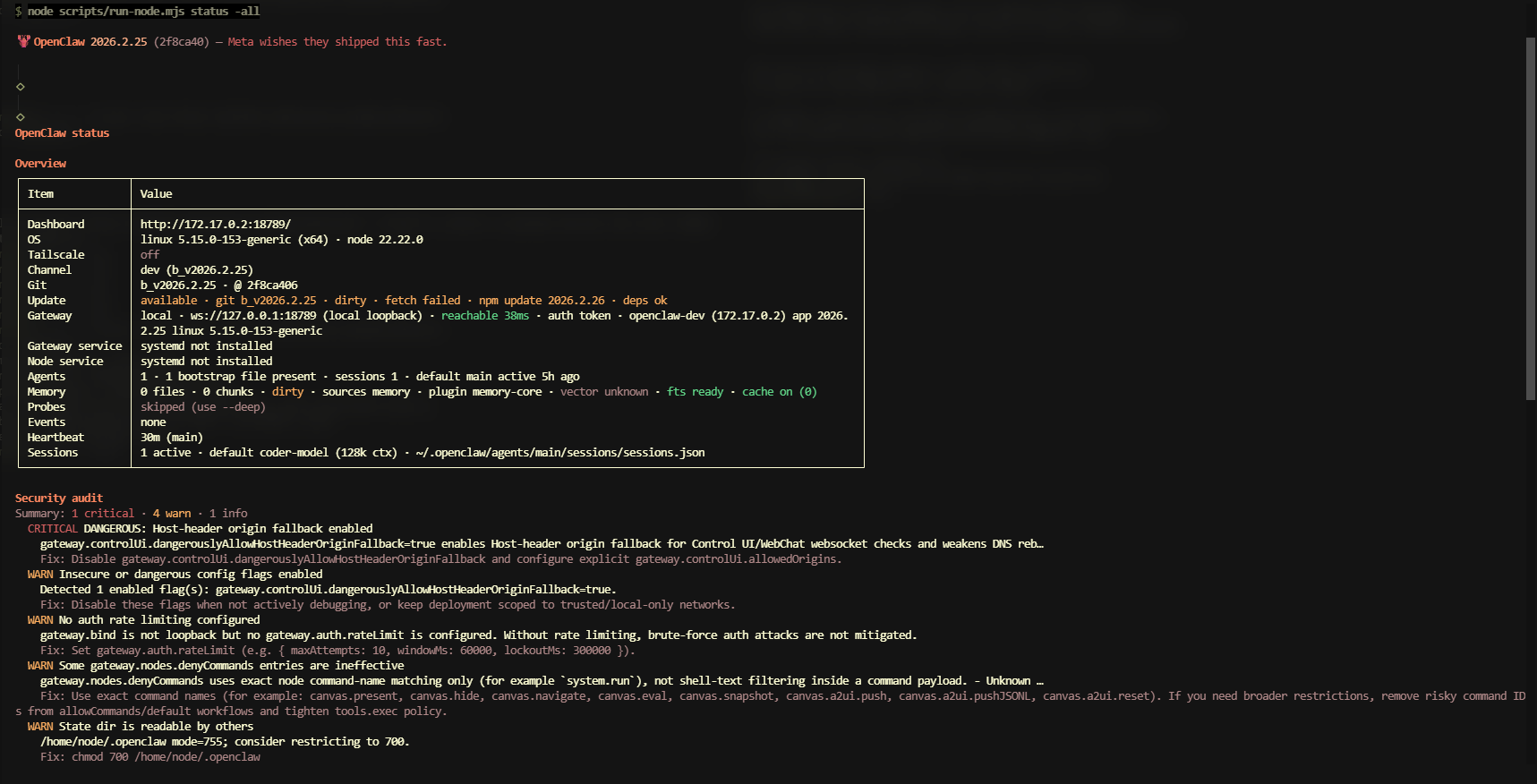
Task: Select the gateway address ws://127.0.0.1:18789
Action: coord(253,316)
